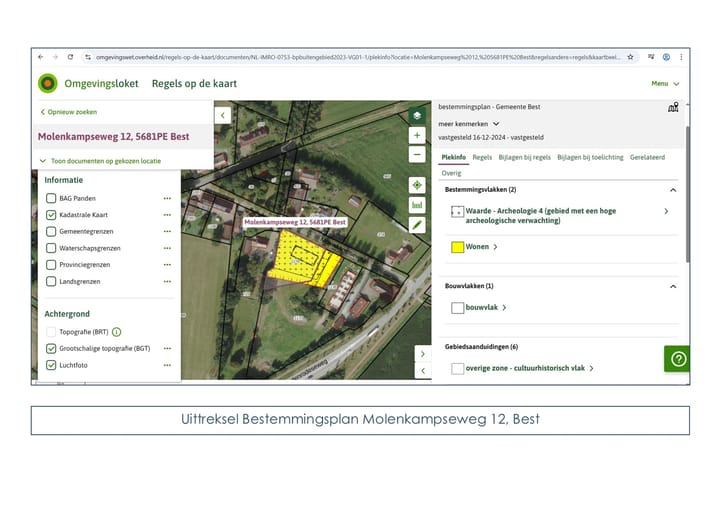Image resolution: width=720 pixels, height=509 pixels.
Task: Open the Menu dropdown in header
Action: [x=665, y=84]
